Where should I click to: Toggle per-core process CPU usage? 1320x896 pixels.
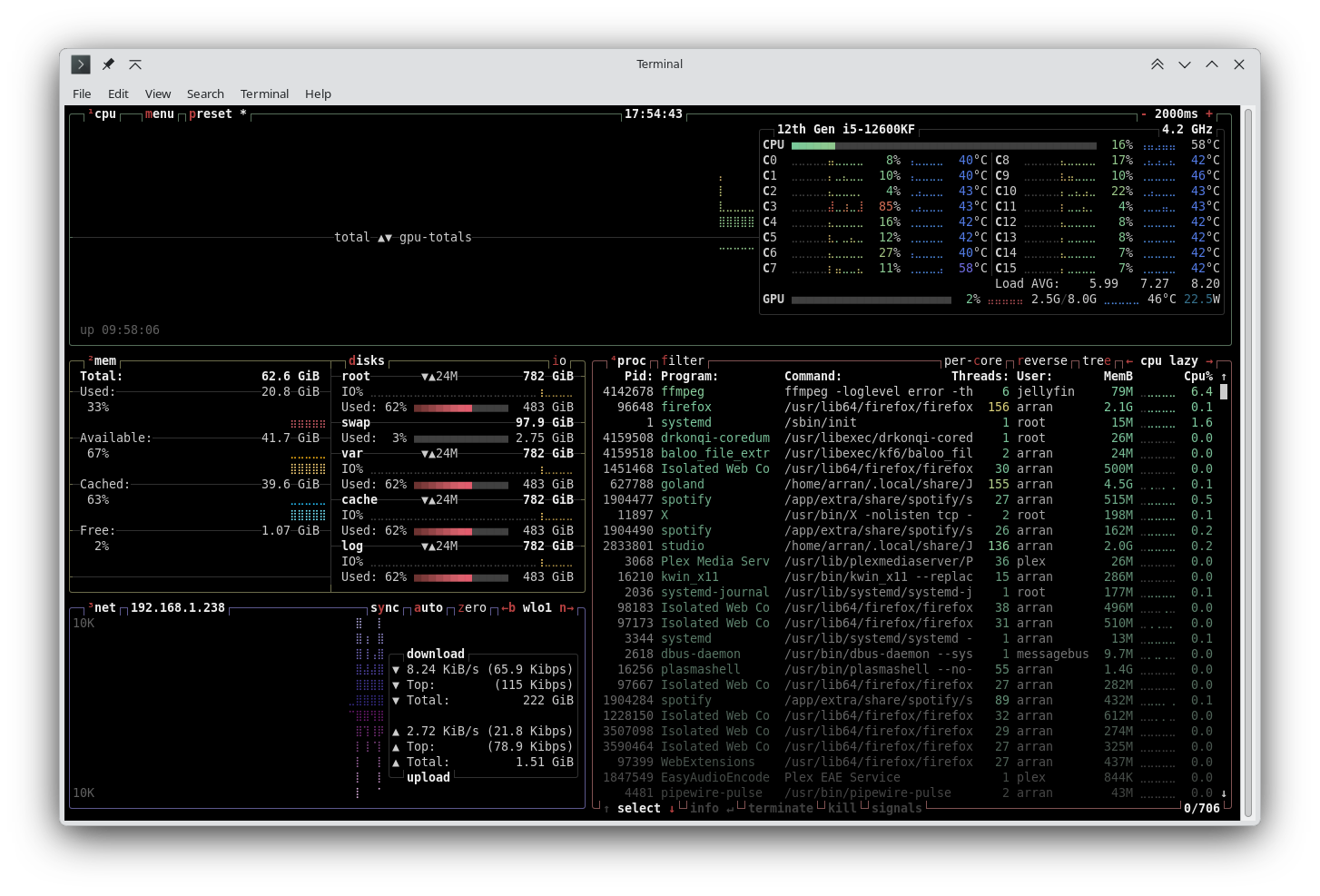(973, 361)
